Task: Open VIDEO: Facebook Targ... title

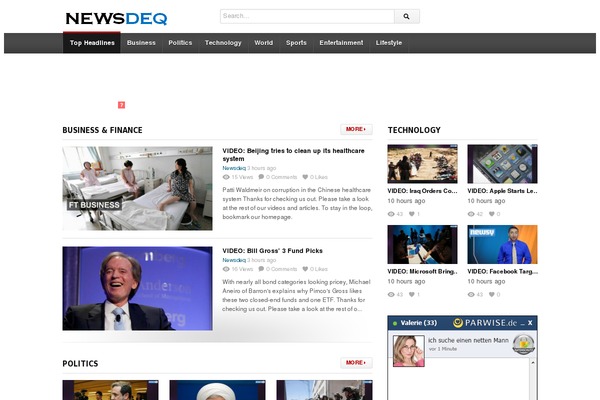Action: pos(502,271)
